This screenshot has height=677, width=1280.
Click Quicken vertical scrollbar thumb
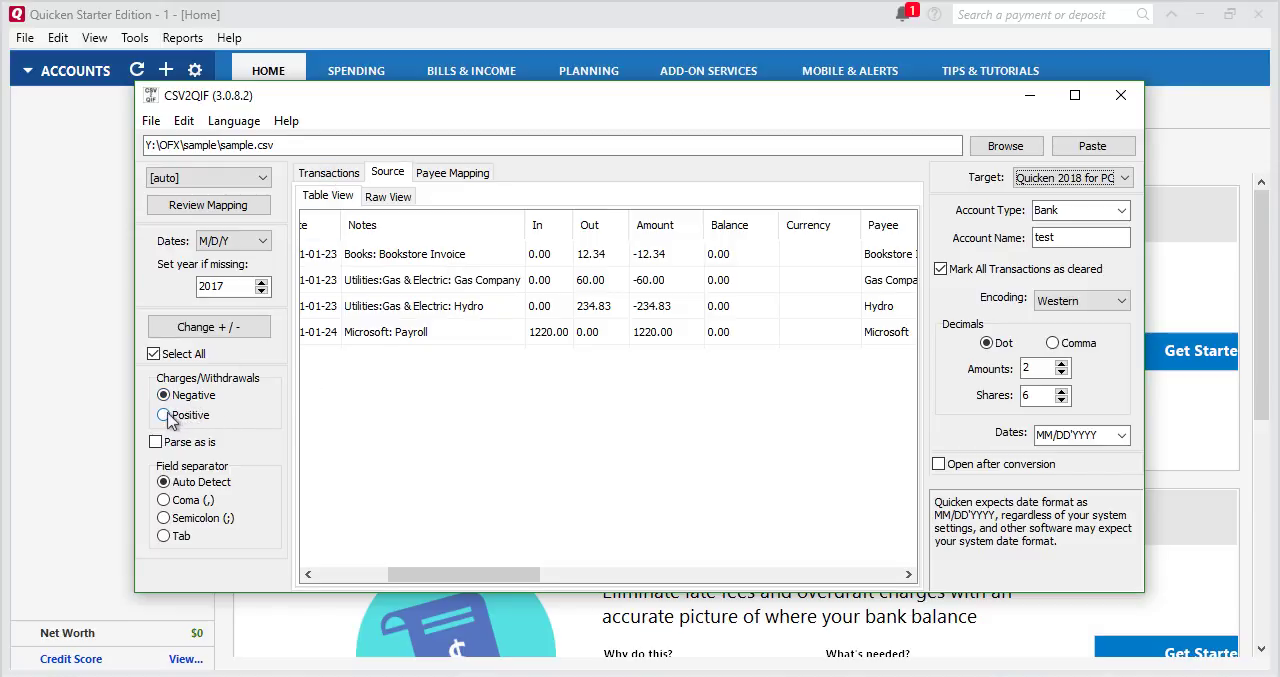coord(1261,308)
